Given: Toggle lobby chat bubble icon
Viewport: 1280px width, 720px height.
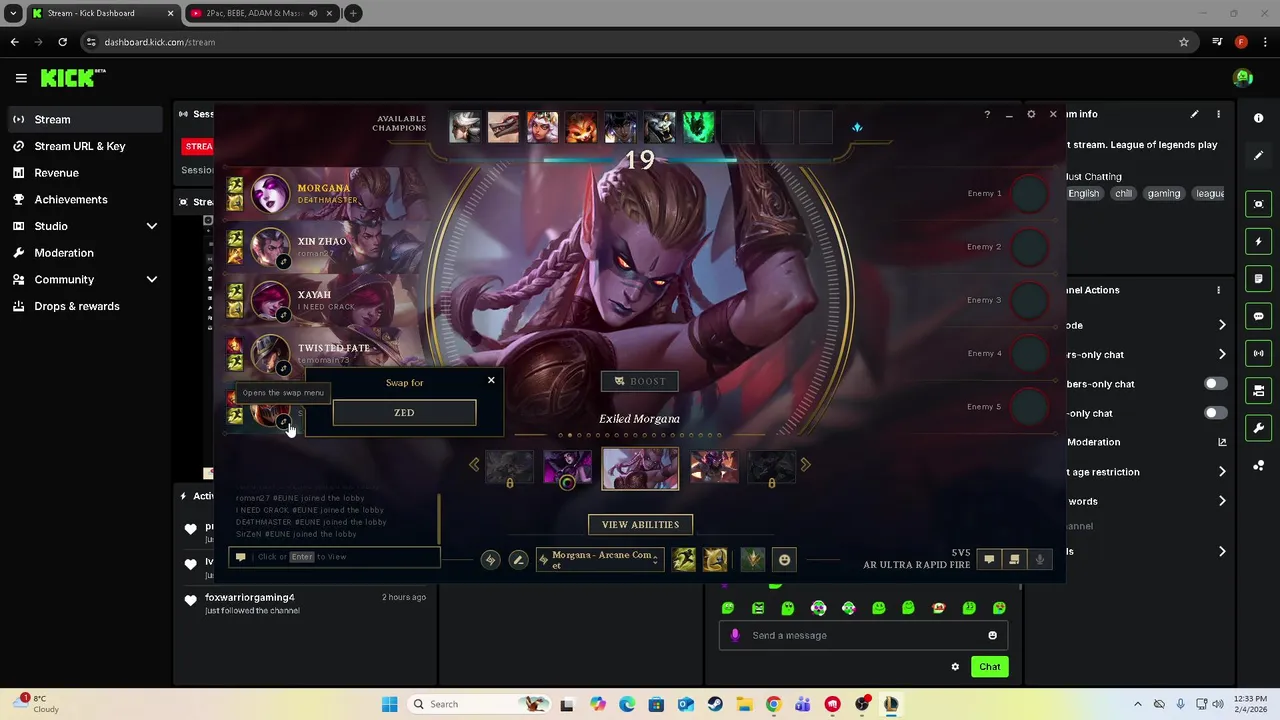Looking at the screenshot, I should [989, 560].
